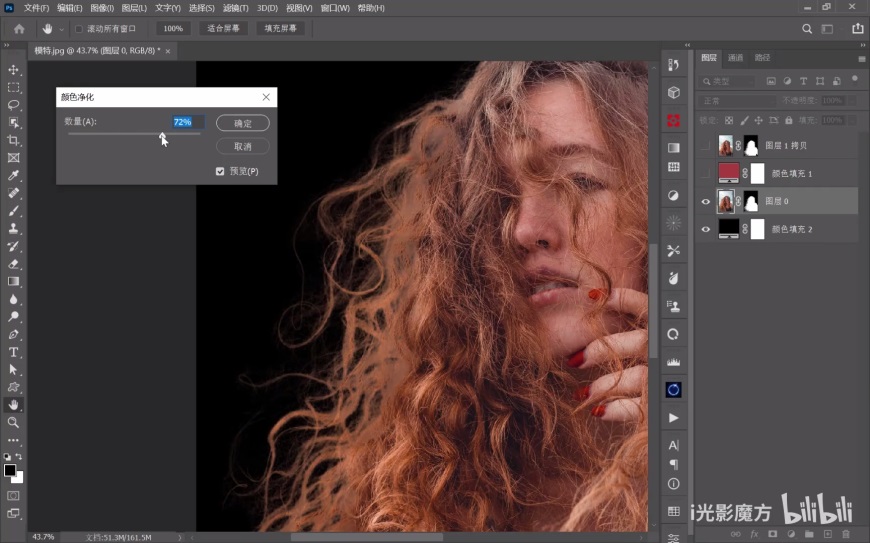Click the 数量 amount slider handle
This screenshot has height=543, width=870.
tap(162, 135)
